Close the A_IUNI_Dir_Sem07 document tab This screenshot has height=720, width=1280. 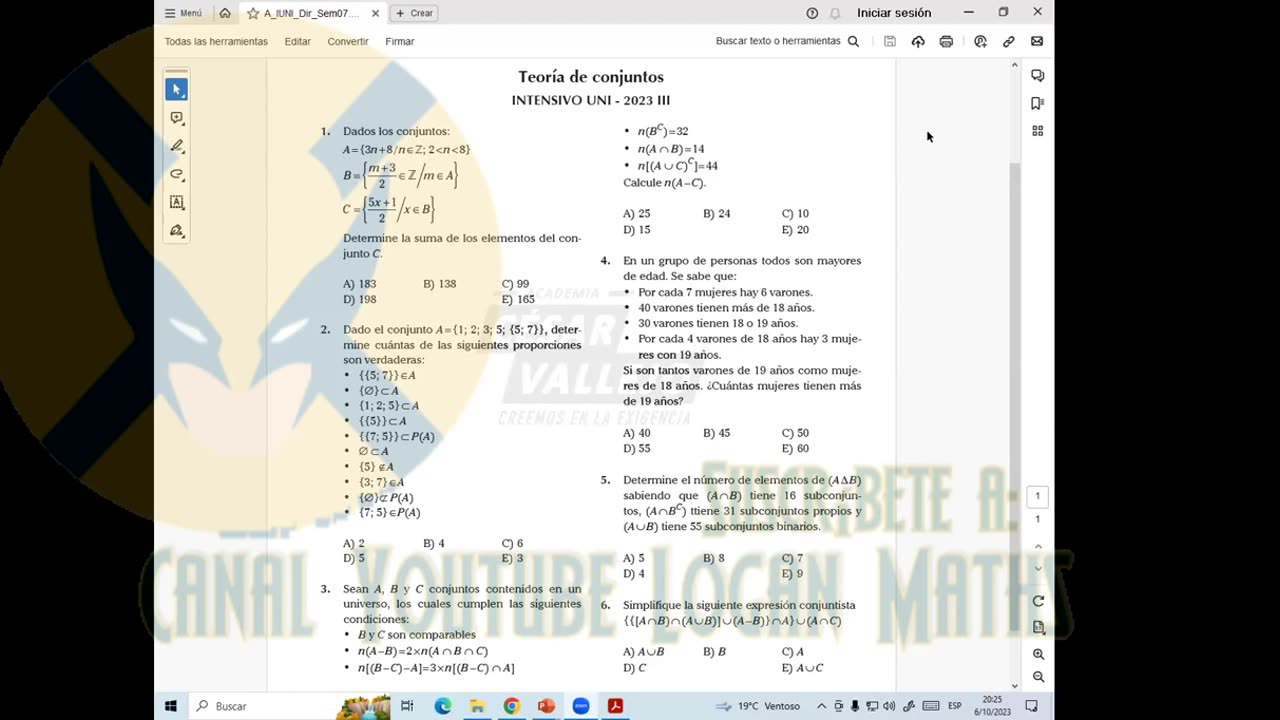(375, 13)
